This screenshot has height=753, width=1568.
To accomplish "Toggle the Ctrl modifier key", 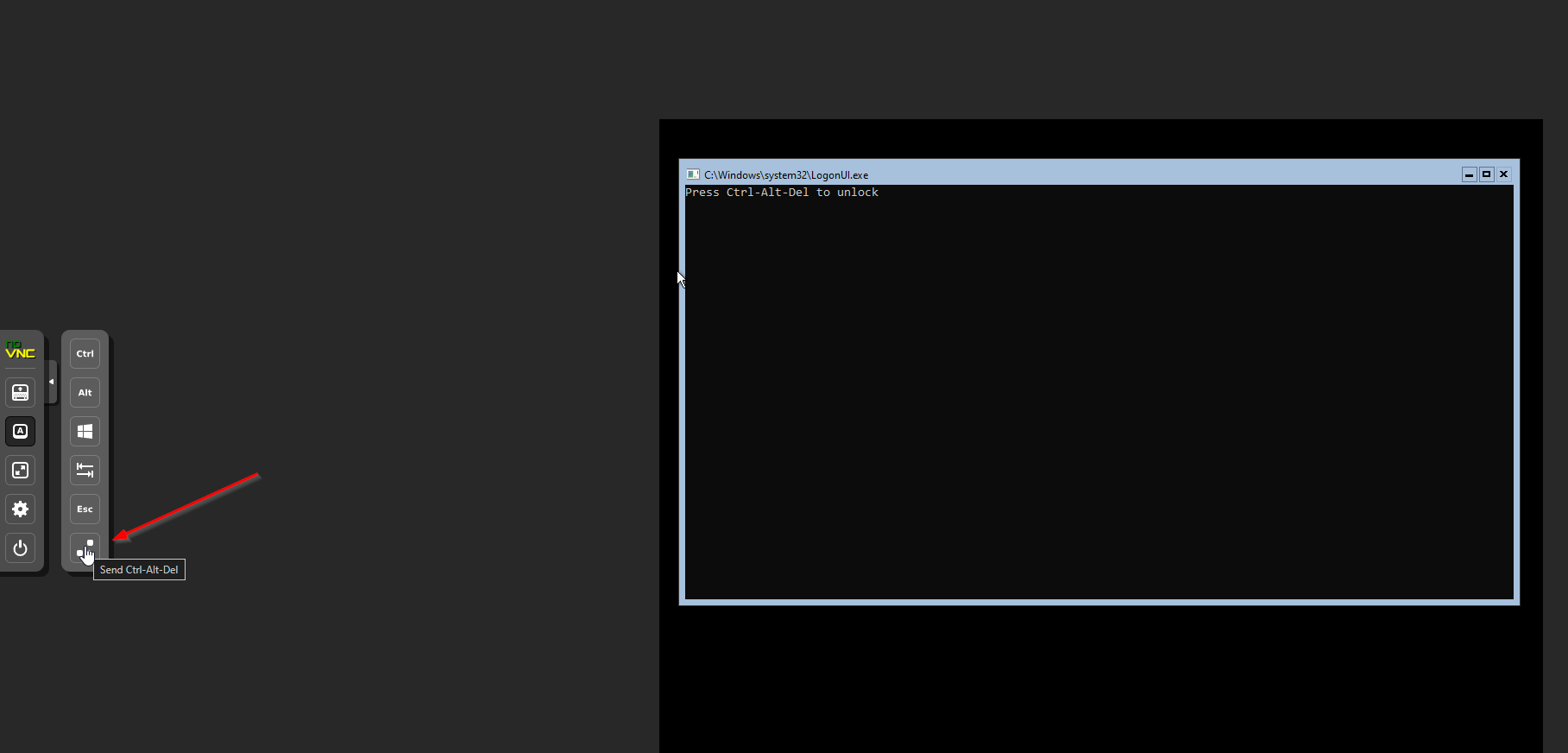I will [85, 354].
